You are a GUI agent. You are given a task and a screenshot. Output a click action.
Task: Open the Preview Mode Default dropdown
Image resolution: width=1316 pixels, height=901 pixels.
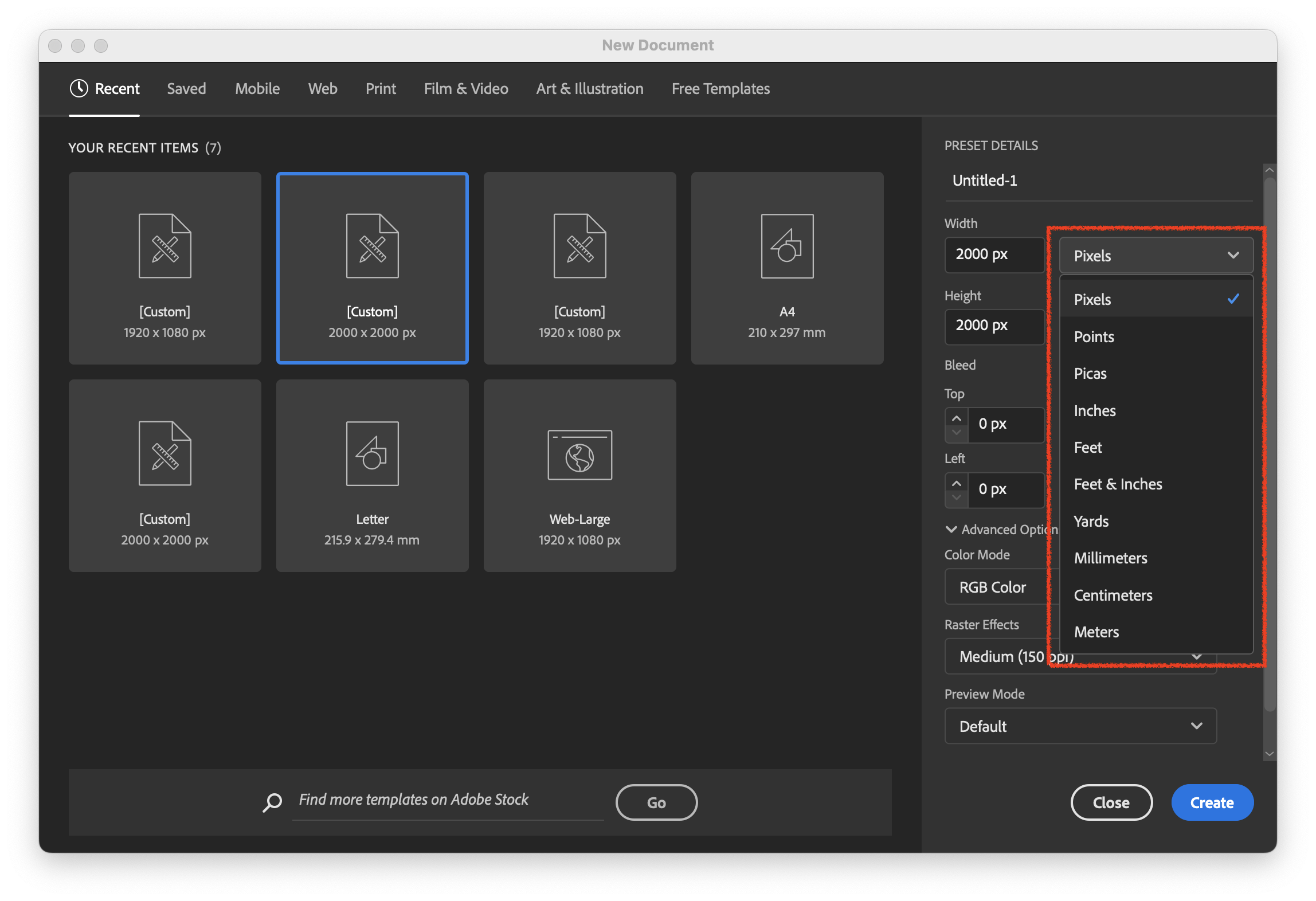pyautogui.click(x=1080, y=726)
